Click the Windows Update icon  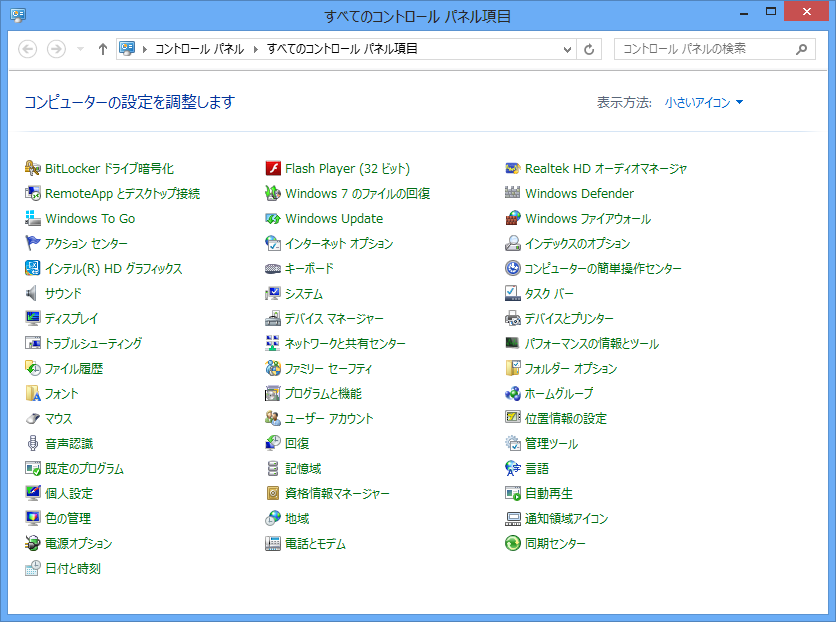(x=273, y=219)
